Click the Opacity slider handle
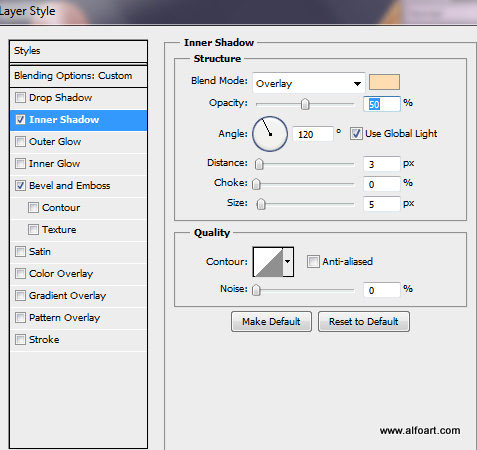 point(305,104)
